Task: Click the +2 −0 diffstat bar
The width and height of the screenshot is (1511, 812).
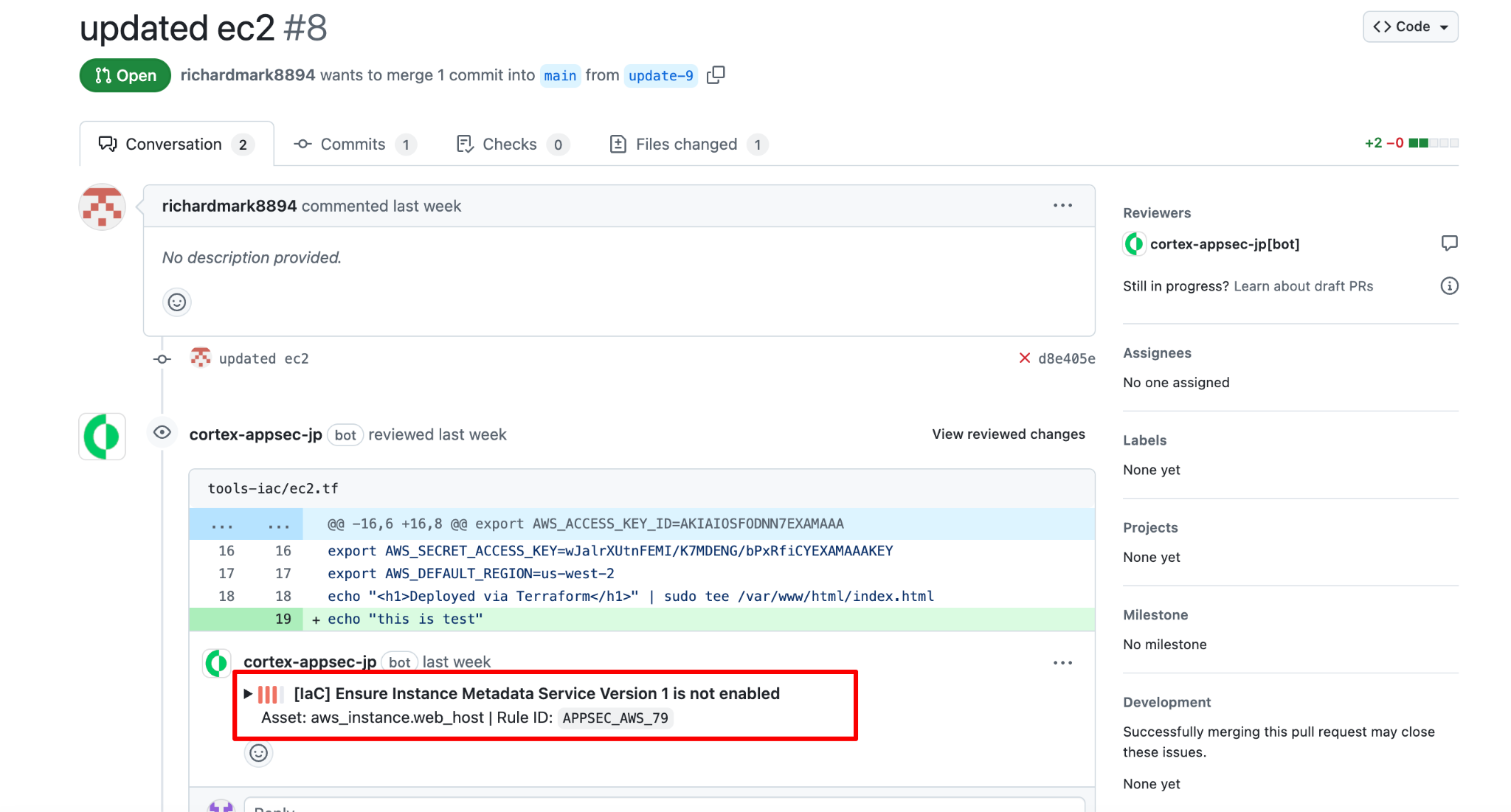Action: [1411, 143]
